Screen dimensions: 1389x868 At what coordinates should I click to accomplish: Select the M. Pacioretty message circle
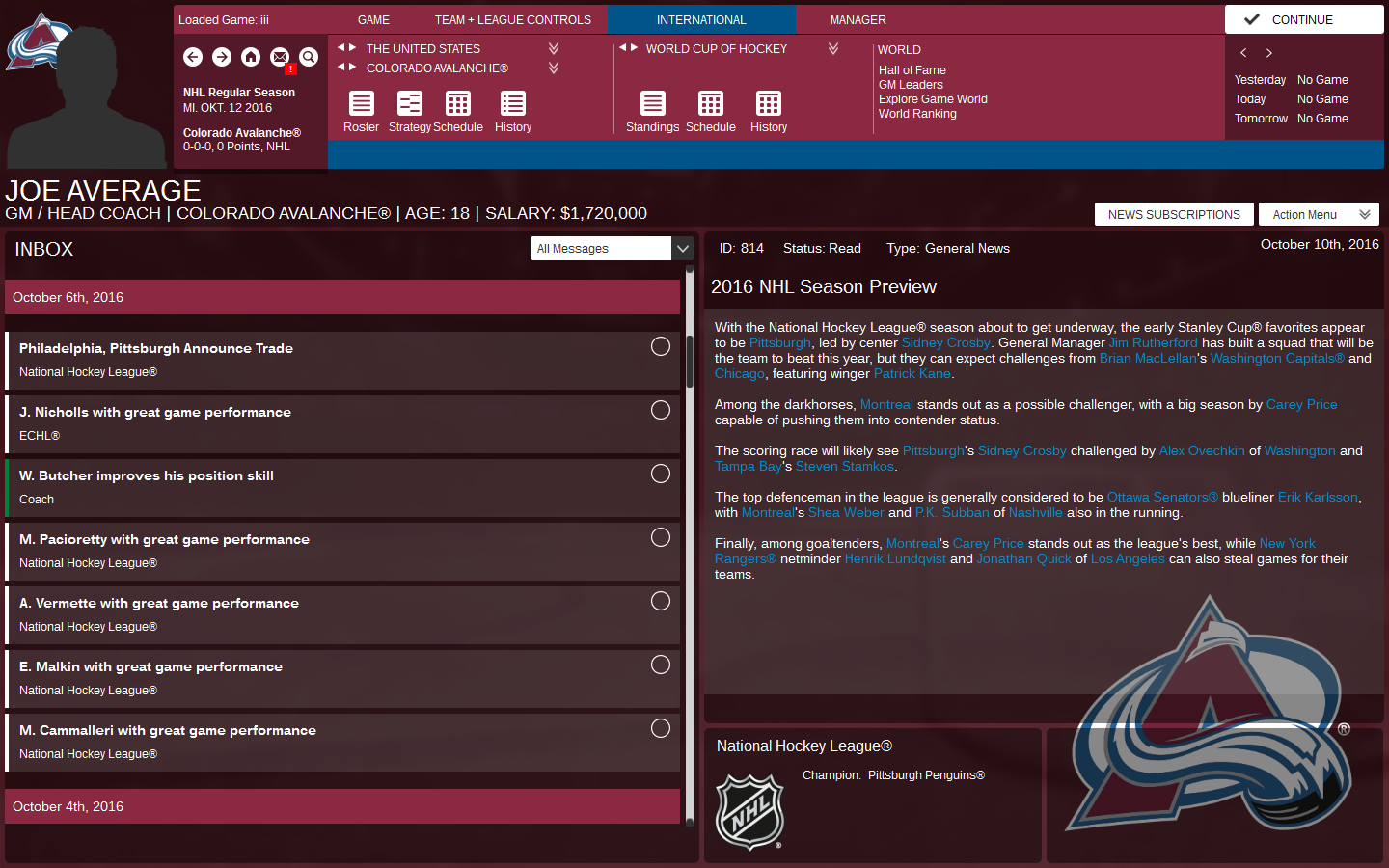coord(661,537)
